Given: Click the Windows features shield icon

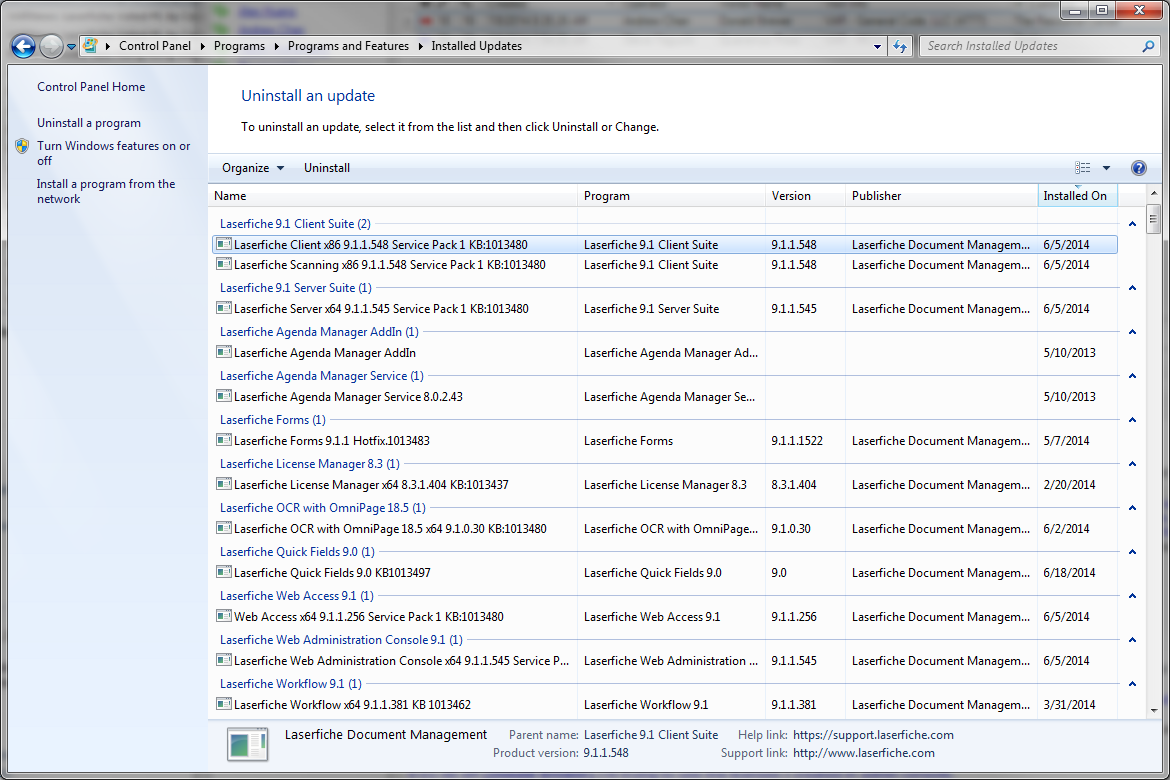Looking at the screenshot, I should (x=22, y=146).
